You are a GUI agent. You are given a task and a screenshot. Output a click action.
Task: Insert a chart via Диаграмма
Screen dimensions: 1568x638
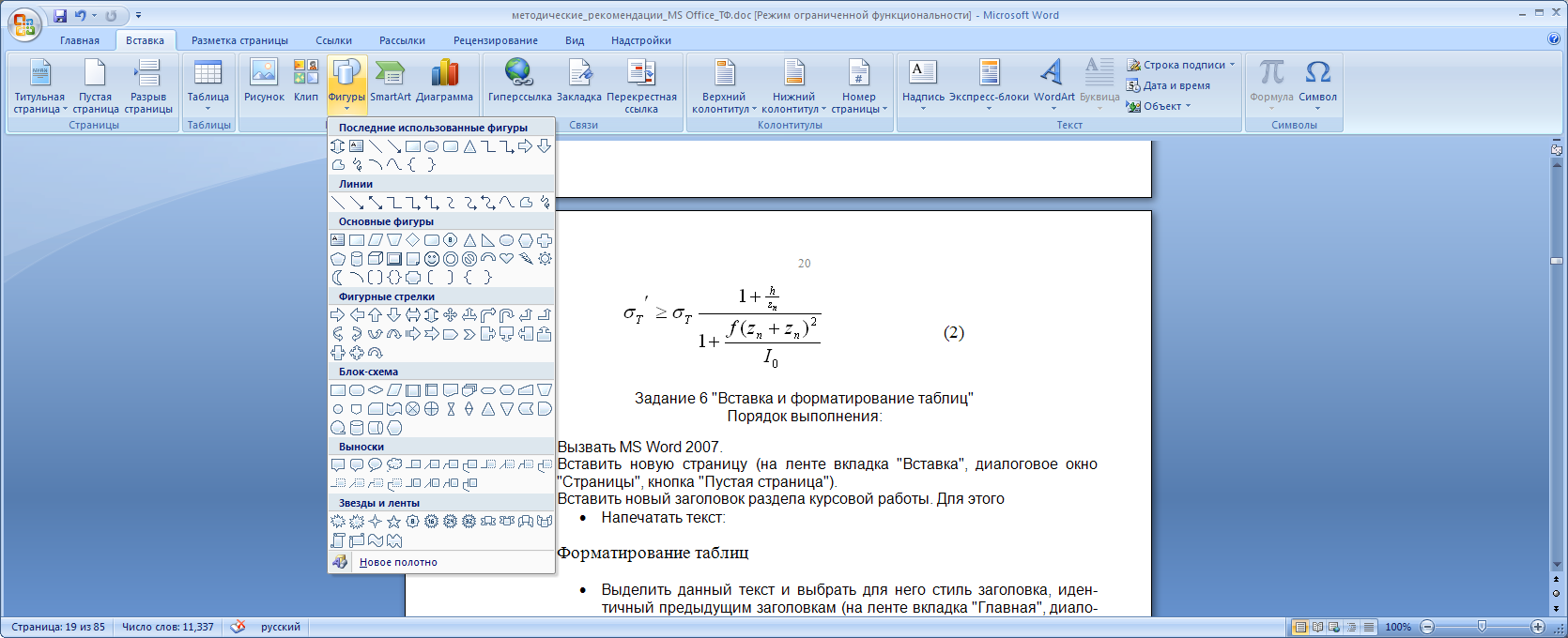445,81
